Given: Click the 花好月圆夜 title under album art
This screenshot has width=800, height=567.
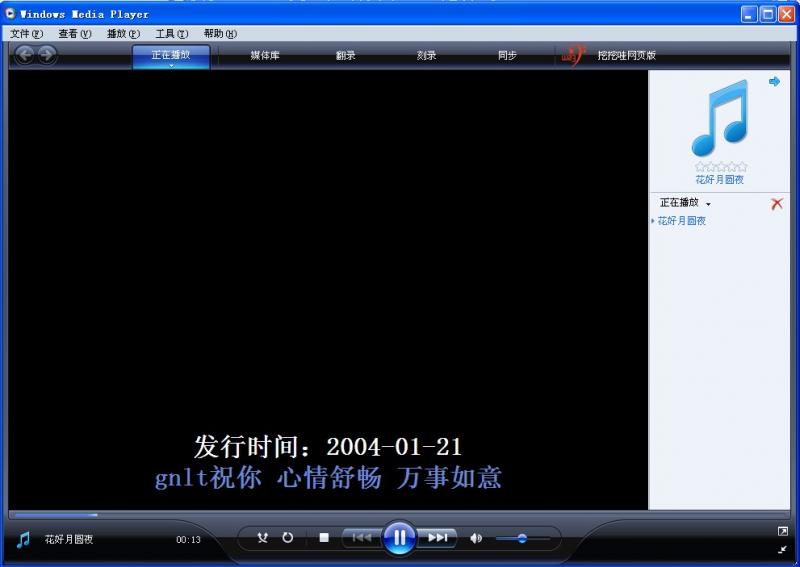Looking at the screenshot, I should click(720, 180).
